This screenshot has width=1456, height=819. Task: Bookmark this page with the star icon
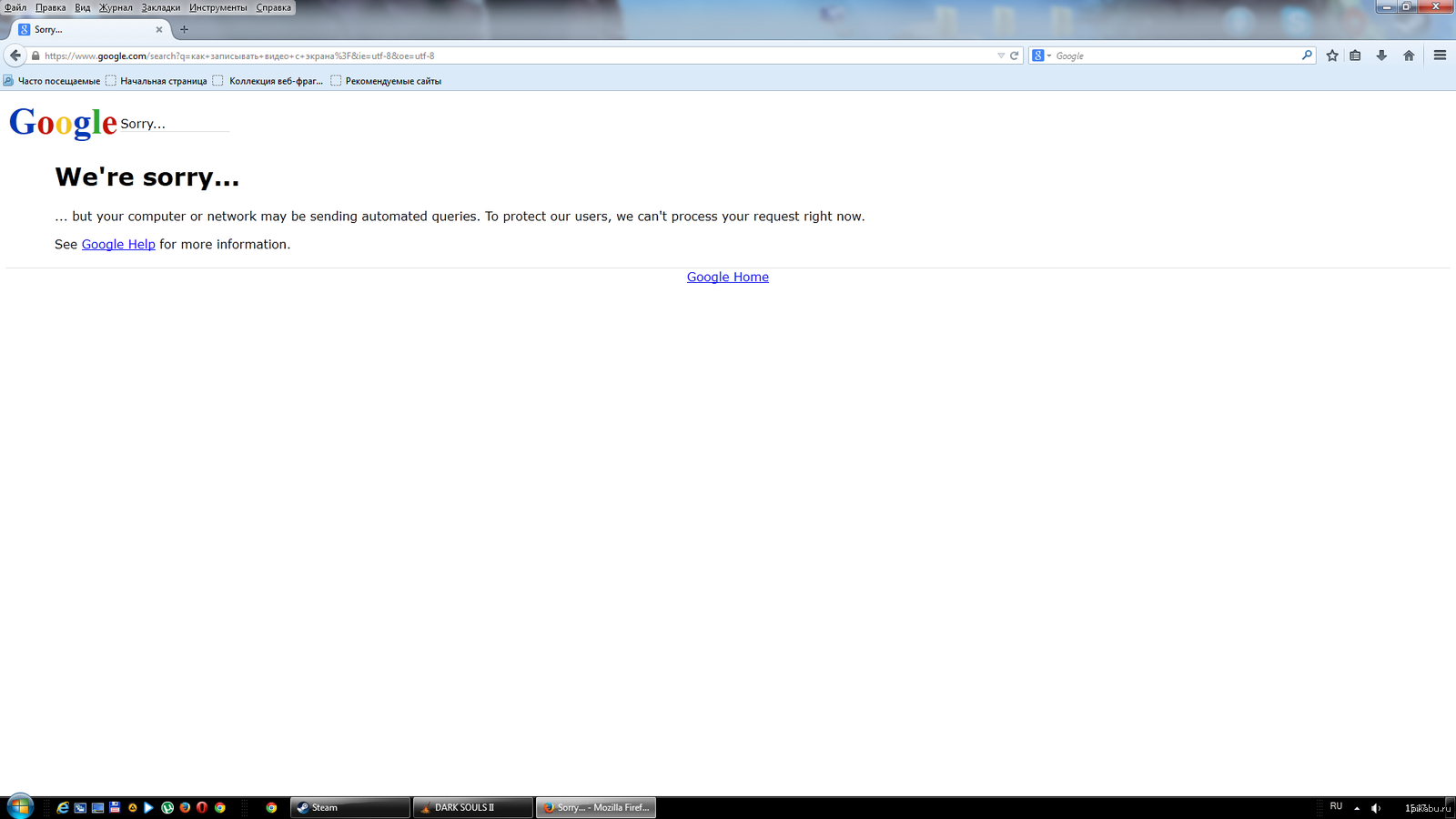(1332, 56)
